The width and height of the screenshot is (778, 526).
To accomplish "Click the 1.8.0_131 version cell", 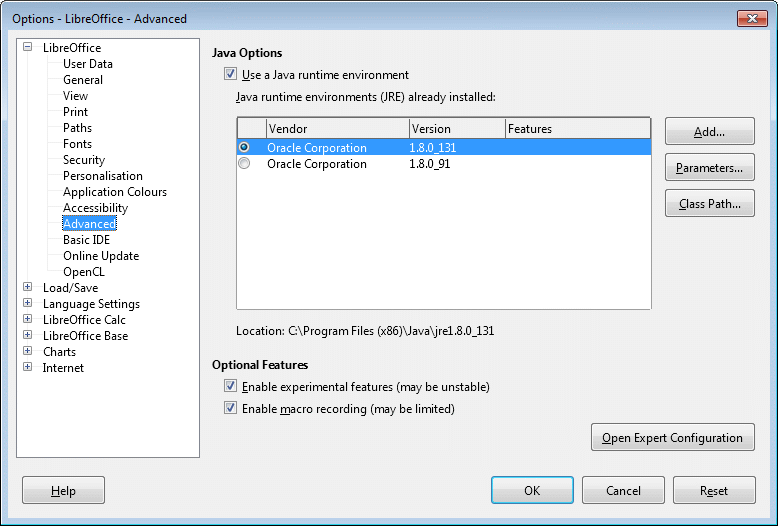I will [x=433, y=148].
